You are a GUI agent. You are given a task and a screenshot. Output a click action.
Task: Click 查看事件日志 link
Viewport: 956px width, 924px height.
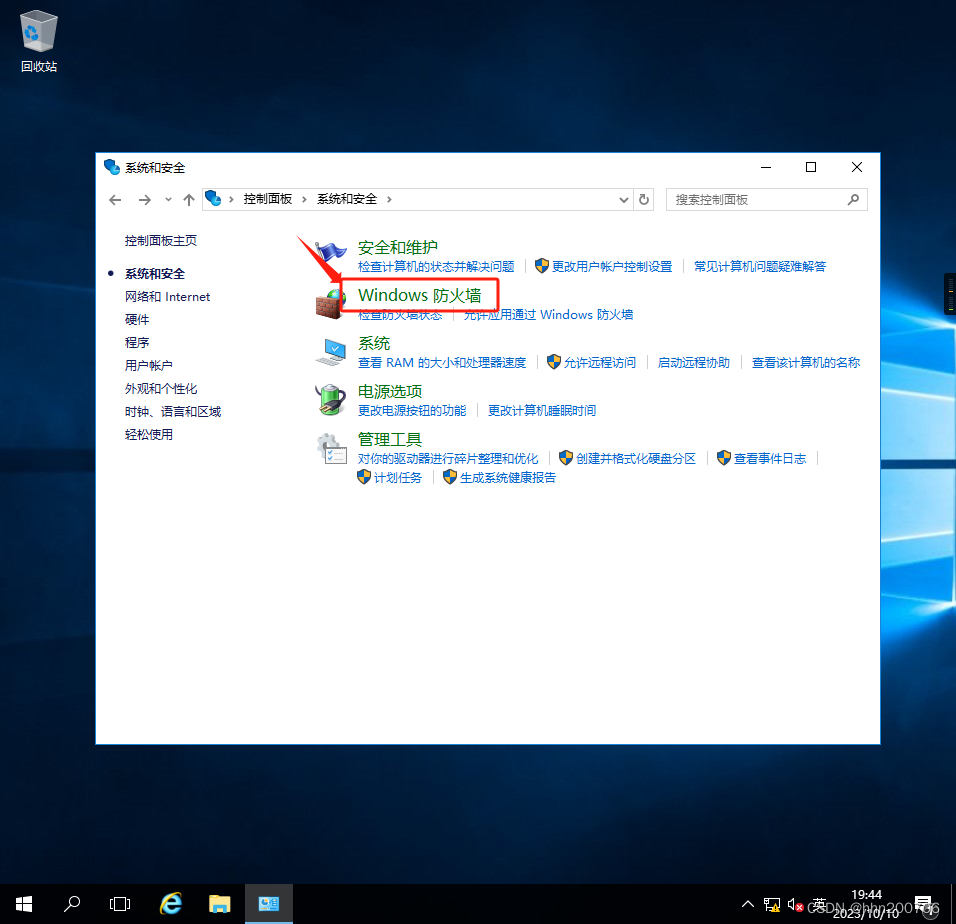tap(769, 458)
